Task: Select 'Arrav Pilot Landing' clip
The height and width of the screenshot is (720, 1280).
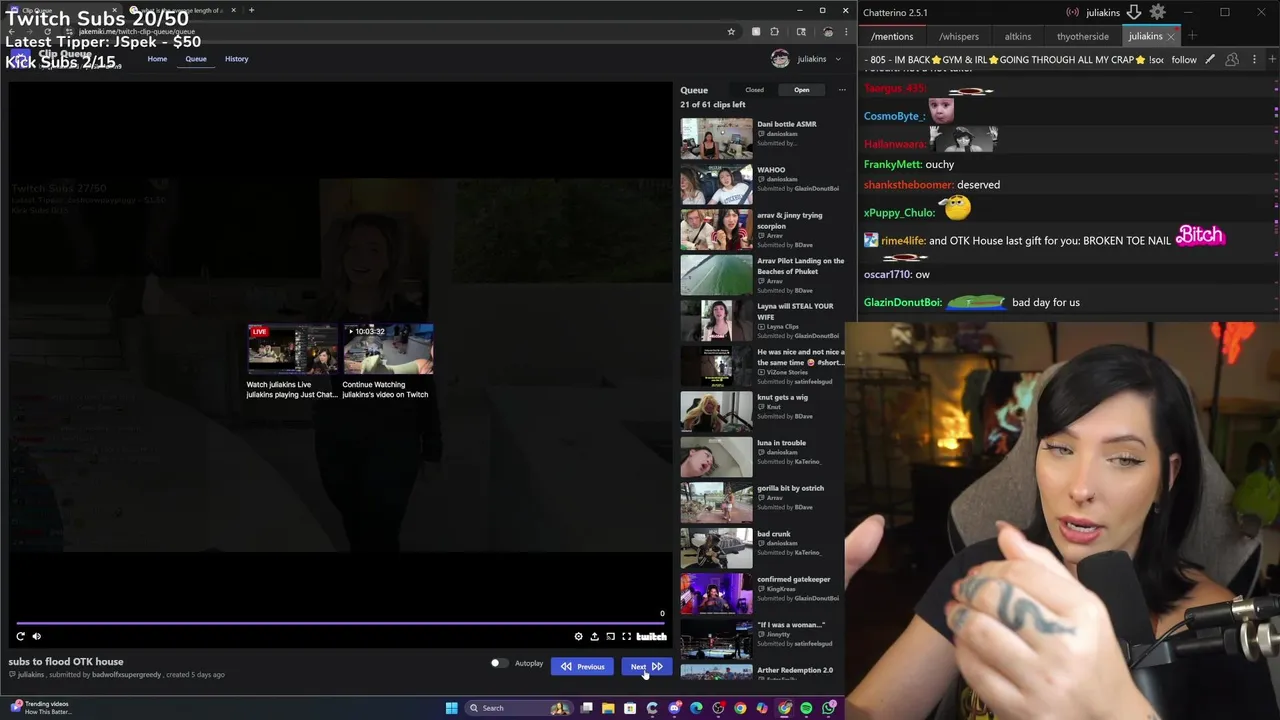Action: 763,275
